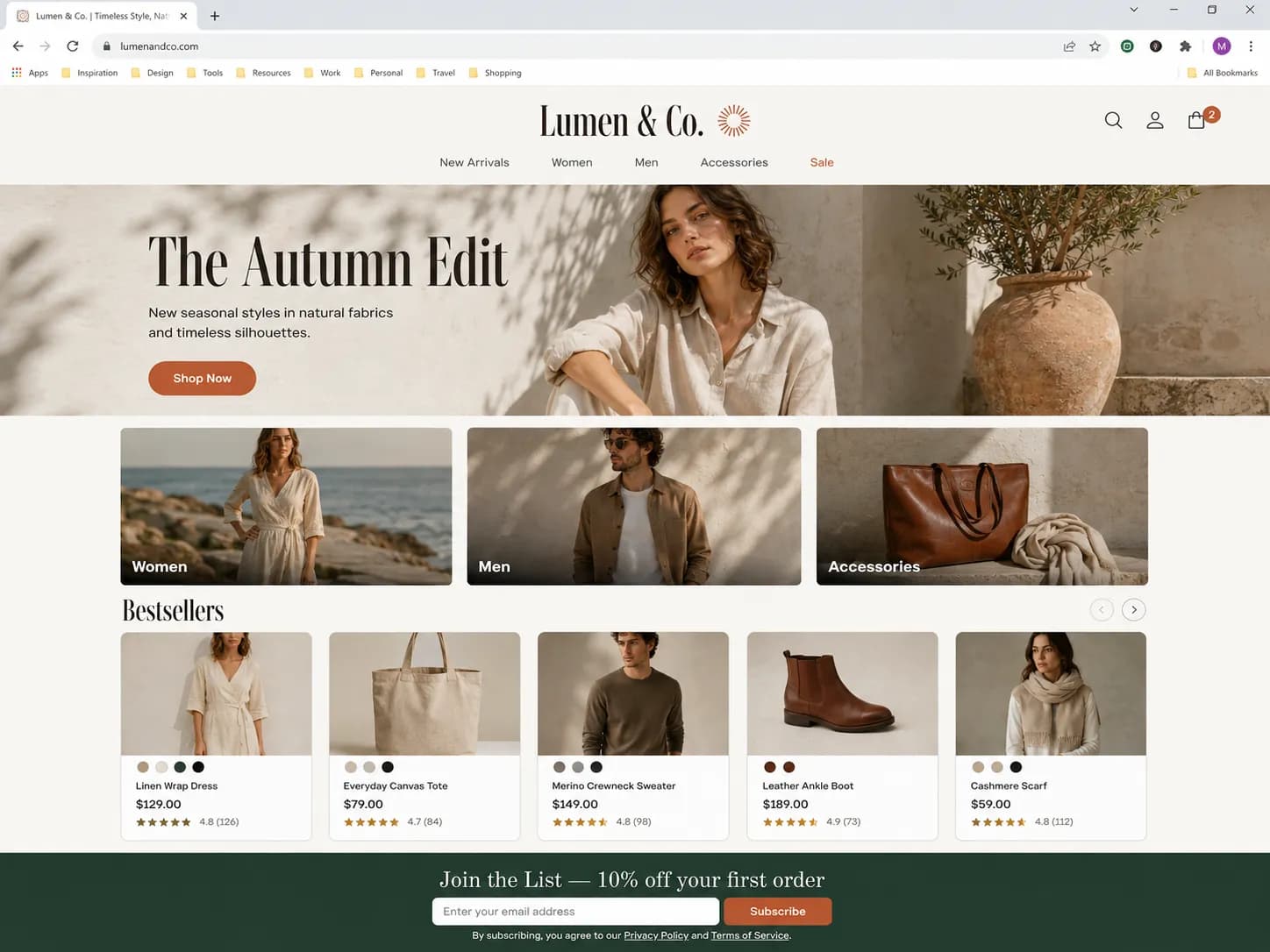This screenshot has height=952, width=1270.
Task: Open the user account icon
Action: coord(1155,120)
